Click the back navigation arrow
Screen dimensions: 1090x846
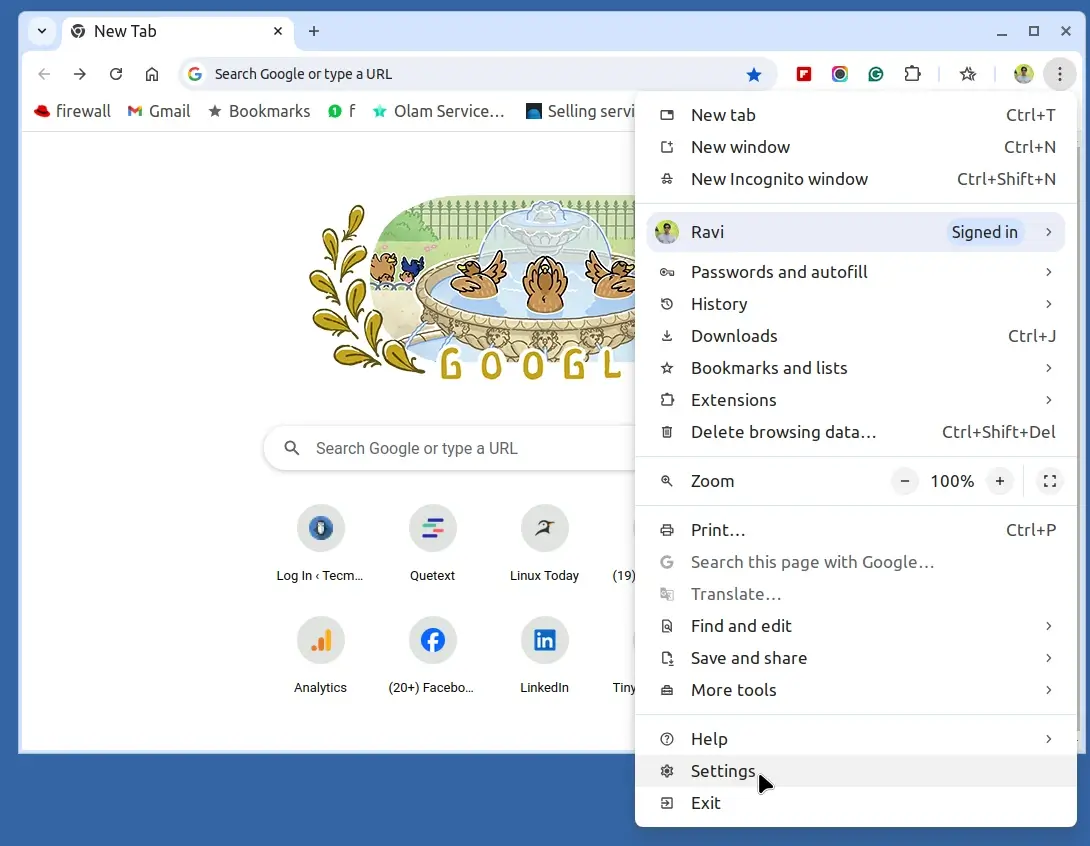[44, 74]
